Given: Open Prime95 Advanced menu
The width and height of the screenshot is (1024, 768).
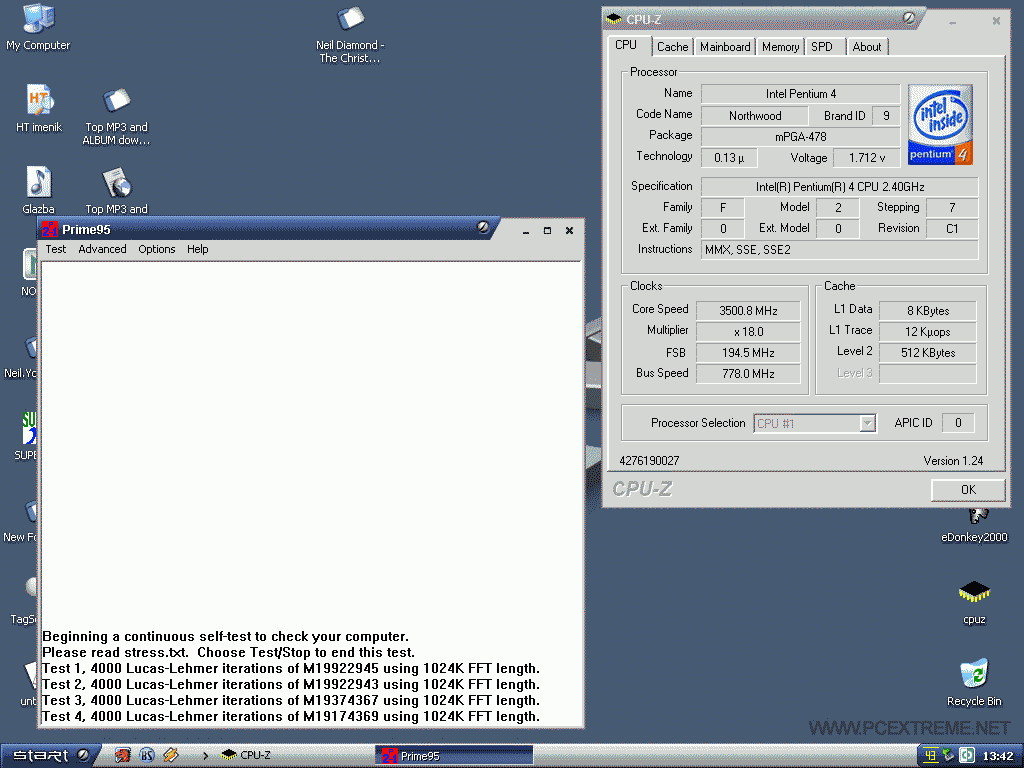Looking at the screenshot, I should click(102, 249).
